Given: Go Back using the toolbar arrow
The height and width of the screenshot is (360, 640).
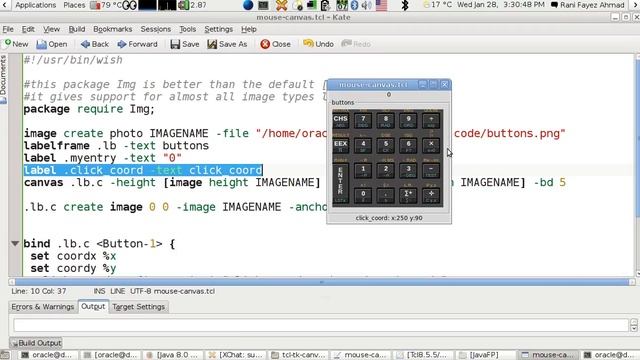Looking at the screenshot, I should tap(85, 44).
